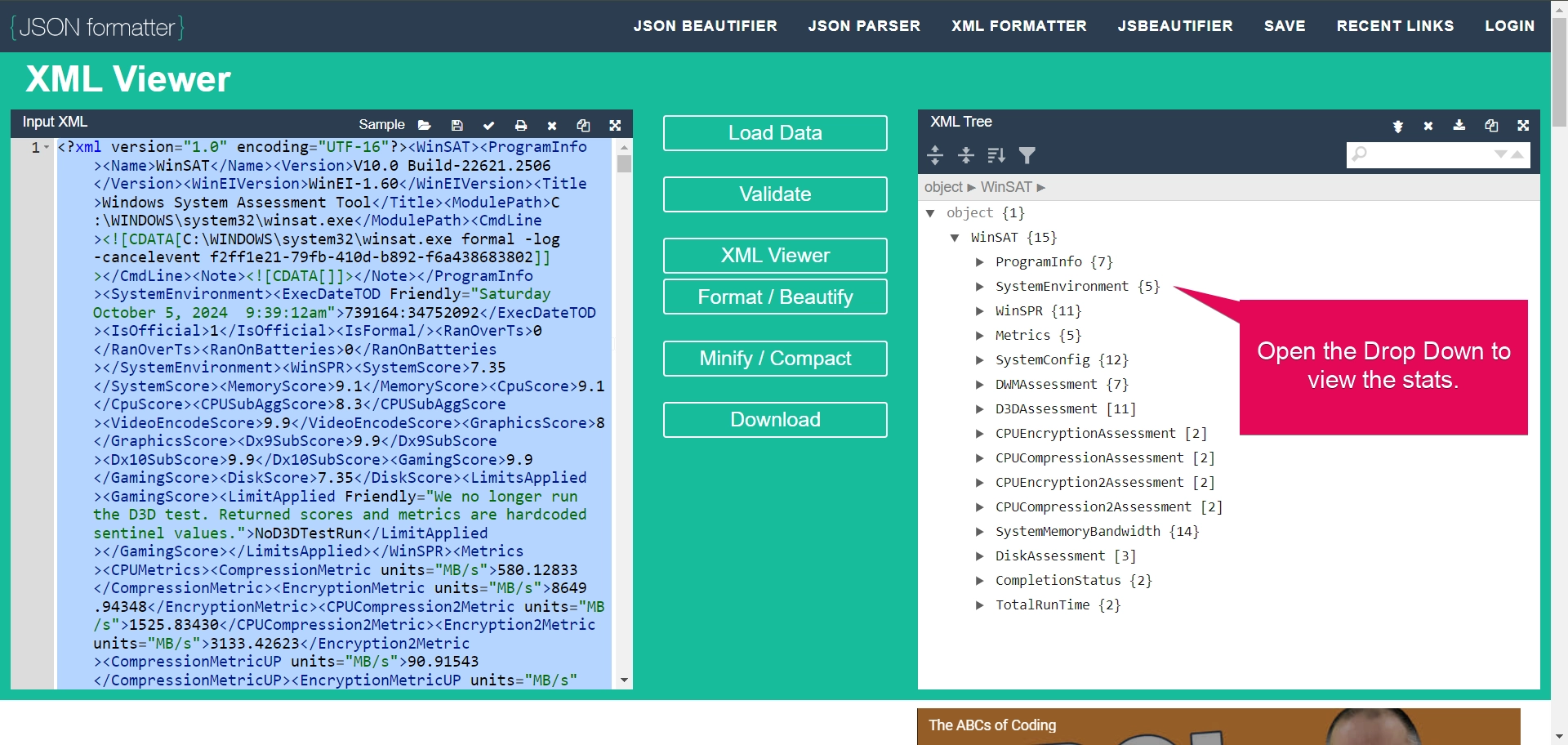Image resolution: width=1568 pixels, height=745 pixels.
Task: Download the XML Tree output via tray icon
Action: coord(1459,125)
